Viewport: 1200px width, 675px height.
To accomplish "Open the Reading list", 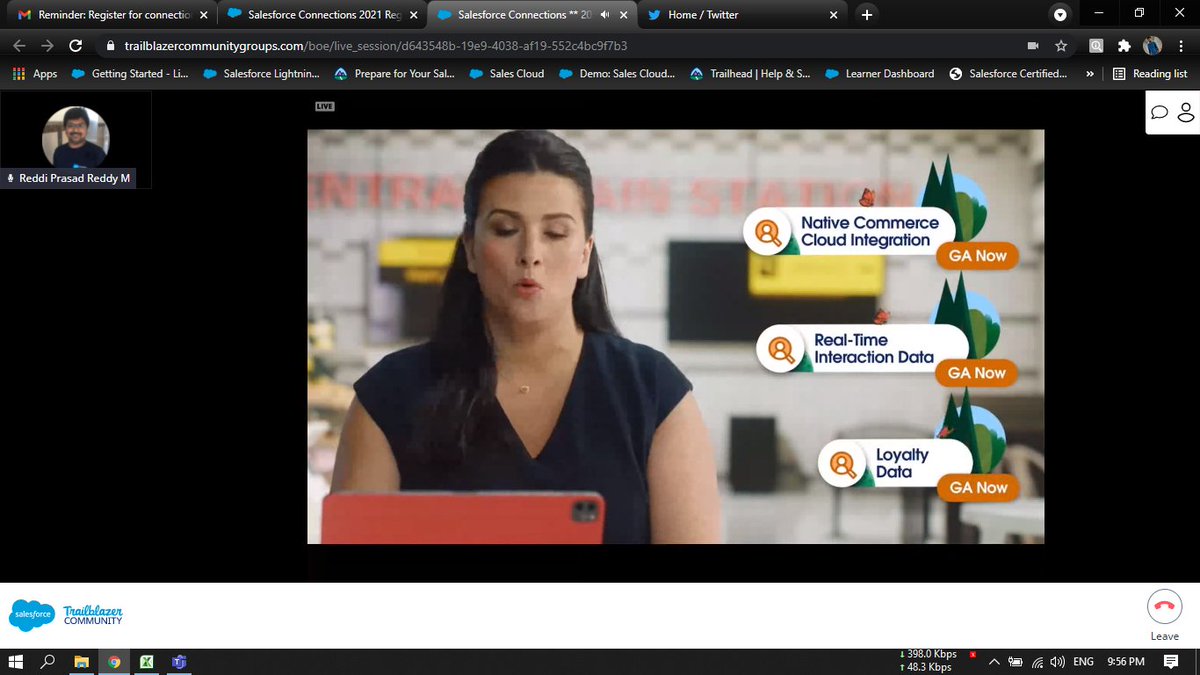I will coord(1150,73).
